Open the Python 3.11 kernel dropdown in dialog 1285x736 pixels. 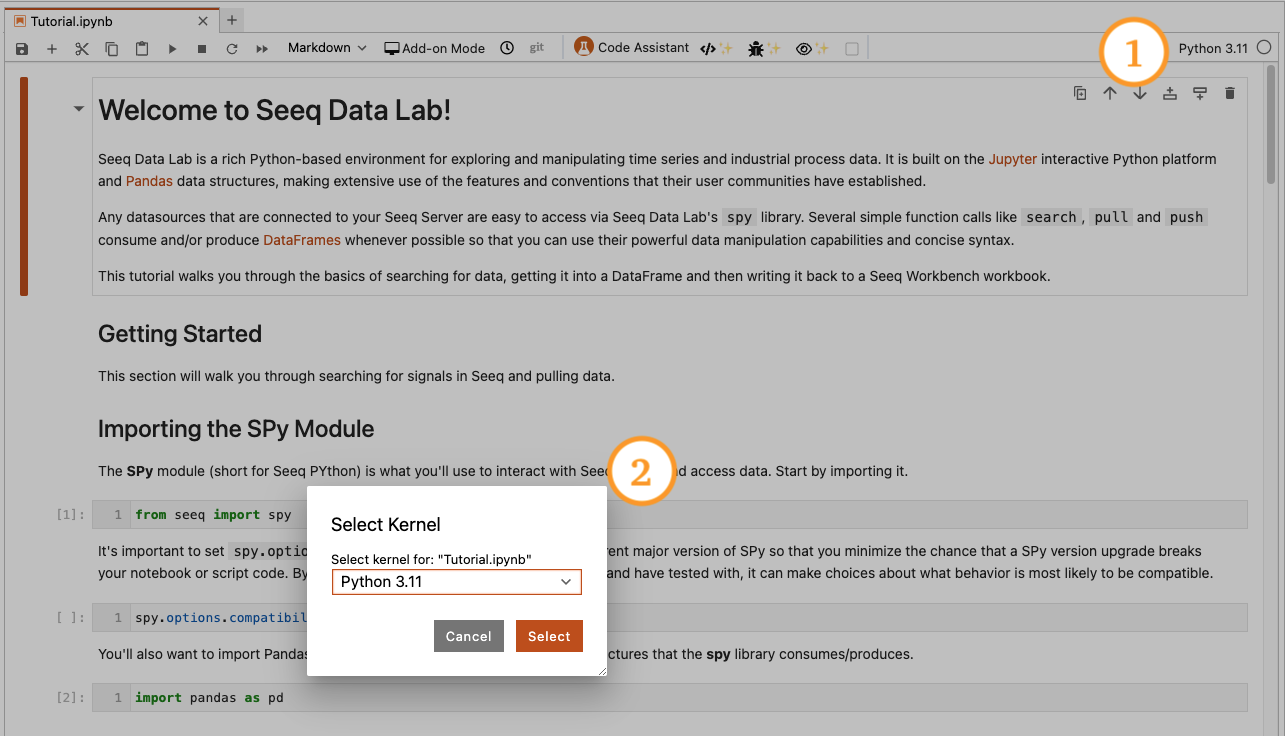tap(456, 582)
